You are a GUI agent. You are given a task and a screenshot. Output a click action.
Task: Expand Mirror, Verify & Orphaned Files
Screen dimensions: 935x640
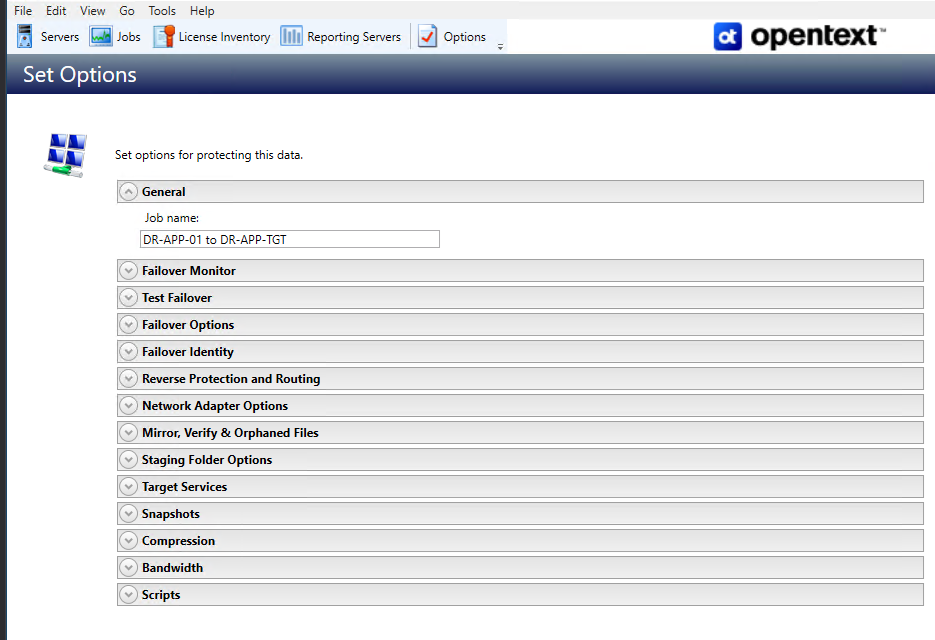tap(128, 433)
